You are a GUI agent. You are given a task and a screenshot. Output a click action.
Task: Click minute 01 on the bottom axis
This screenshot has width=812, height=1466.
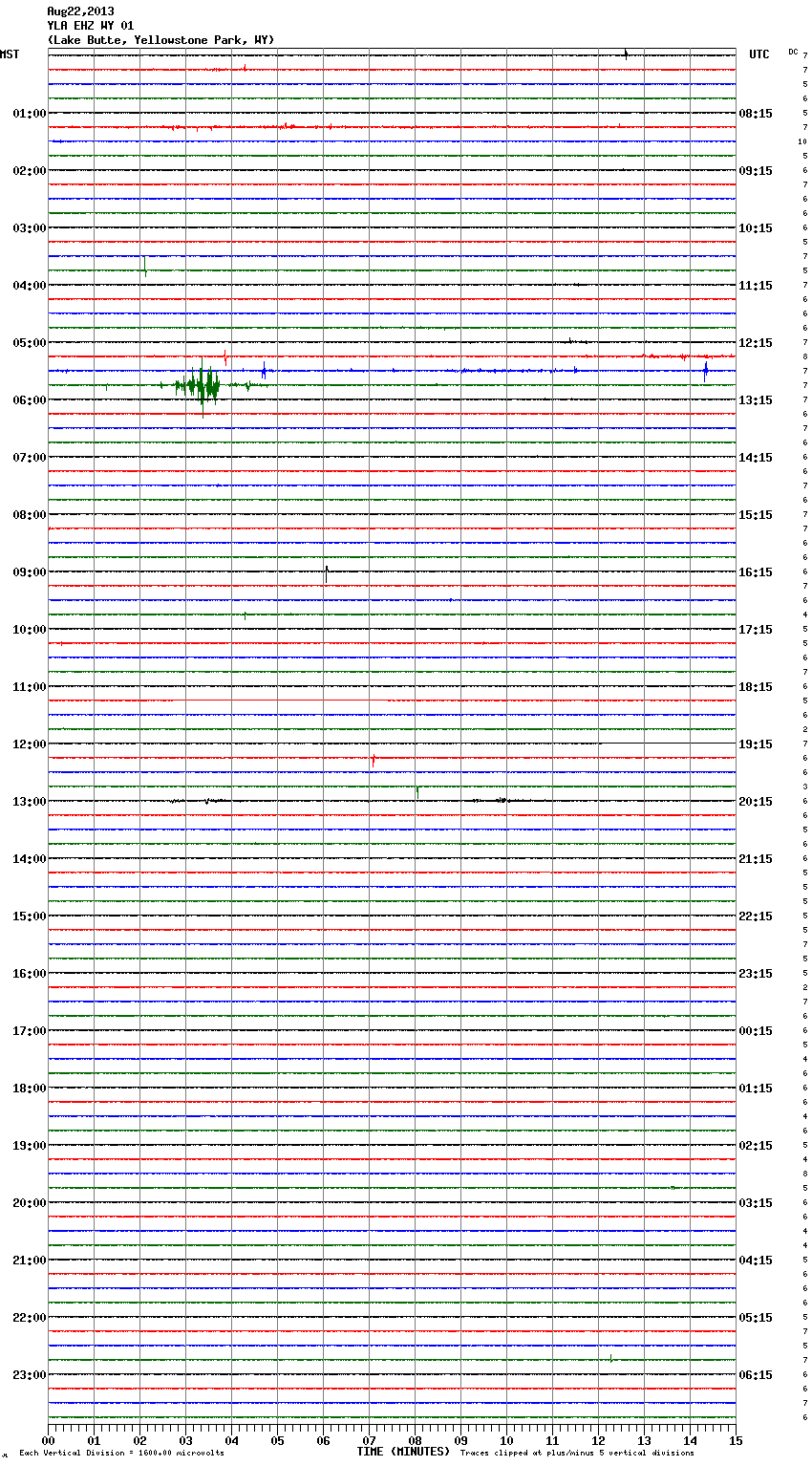(94, 1440)
